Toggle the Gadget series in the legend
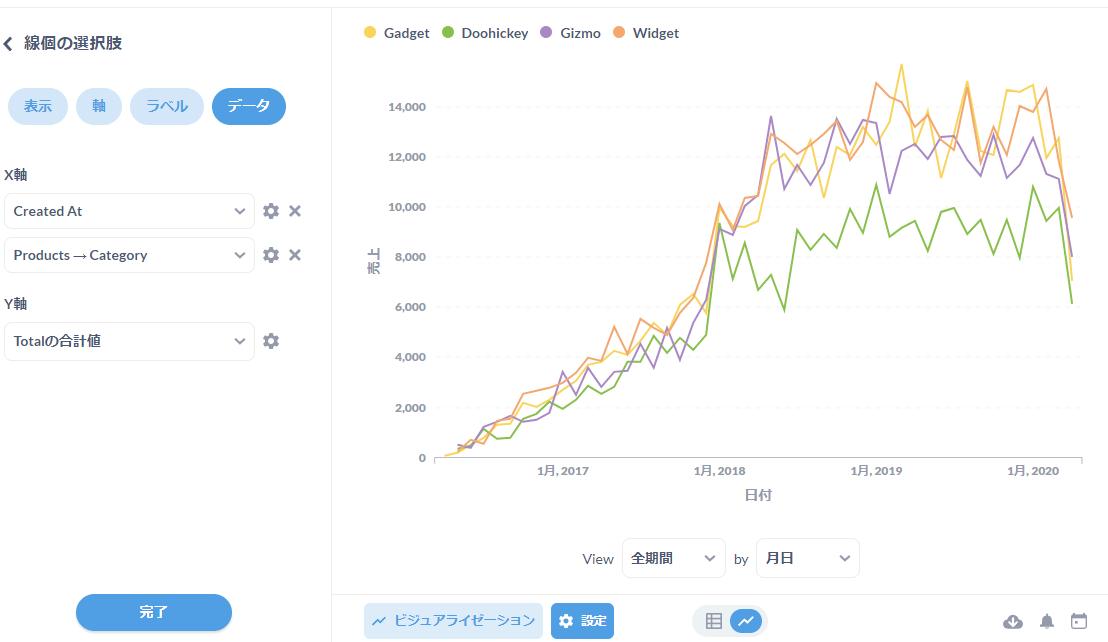 (x=396, y=32)
